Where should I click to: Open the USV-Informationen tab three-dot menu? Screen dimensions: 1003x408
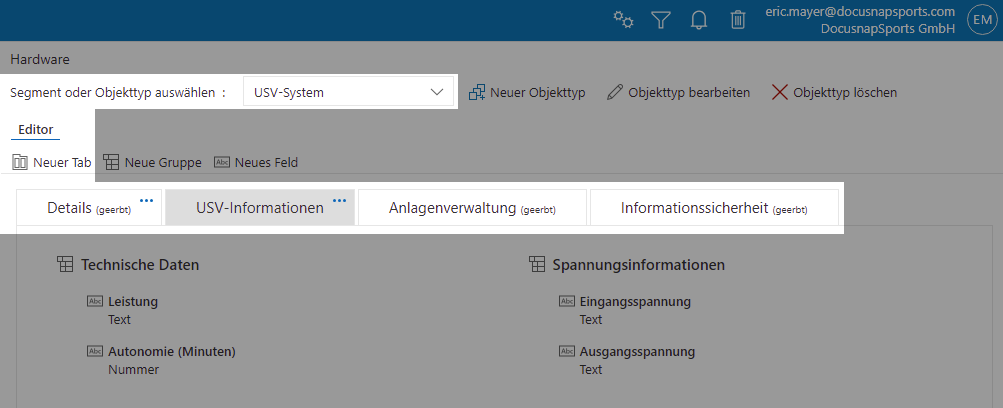click(340, 200)
